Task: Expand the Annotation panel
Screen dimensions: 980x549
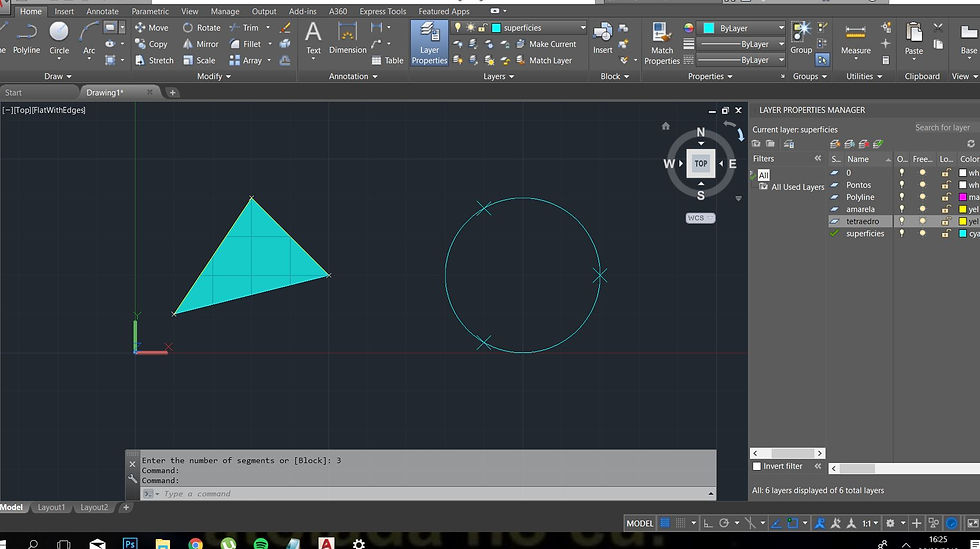Action: pos(353,76)
